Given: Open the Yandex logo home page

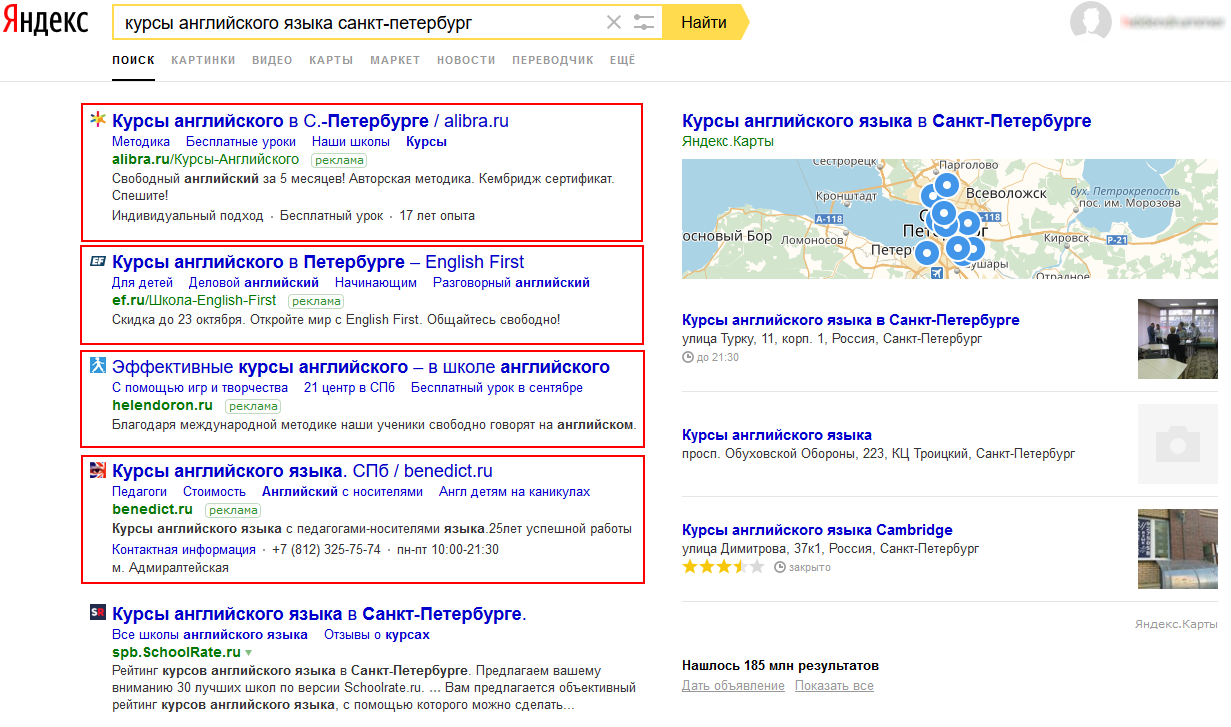Looking at the screenshot, I should pyautogui.click(x=44, y=22).
